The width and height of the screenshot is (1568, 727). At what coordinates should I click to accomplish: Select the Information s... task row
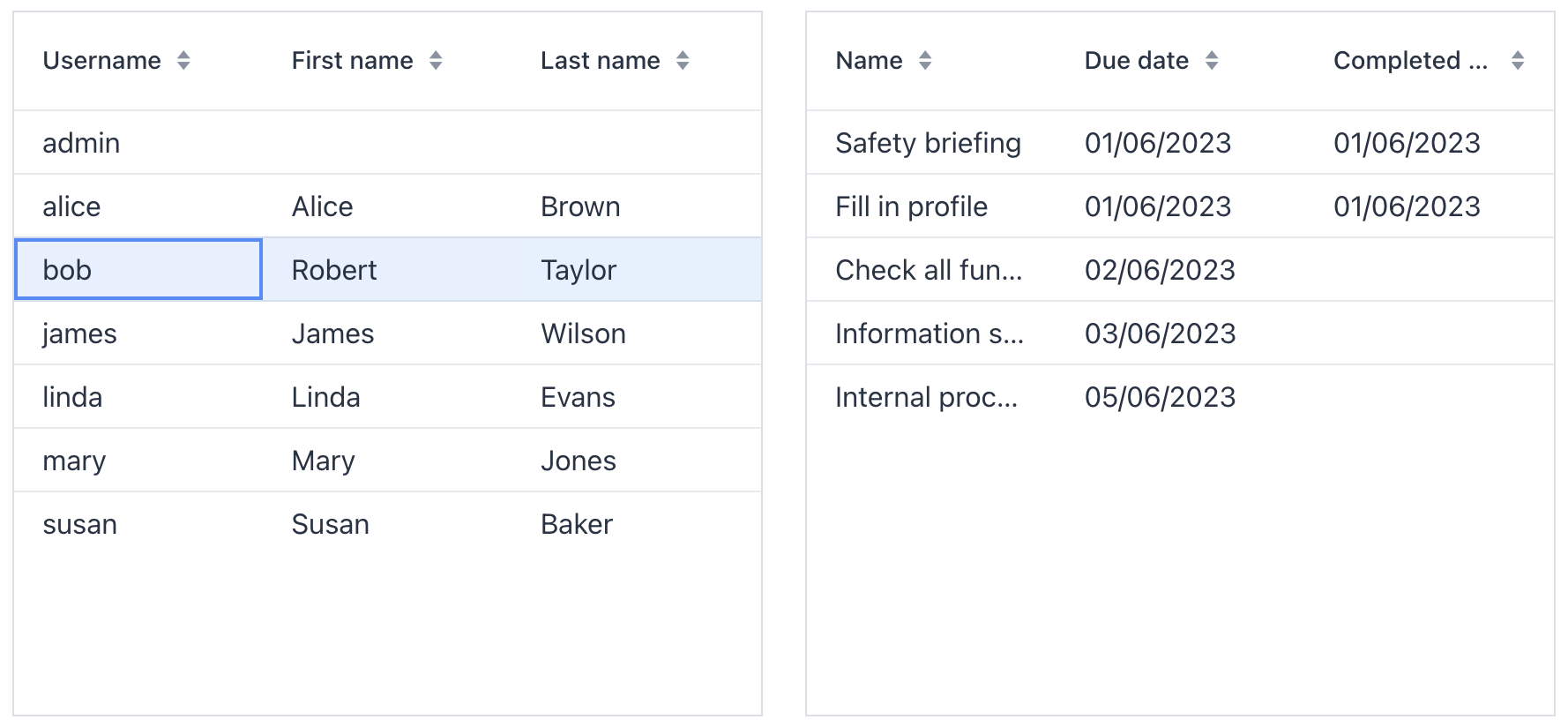930,334
